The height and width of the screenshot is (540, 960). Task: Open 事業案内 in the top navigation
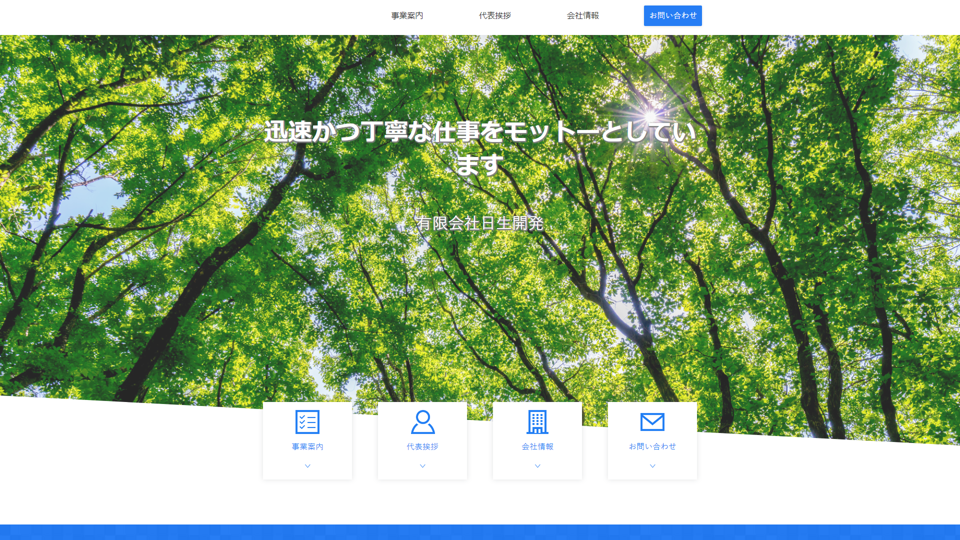pyautogui.click(x=407, y=16)
